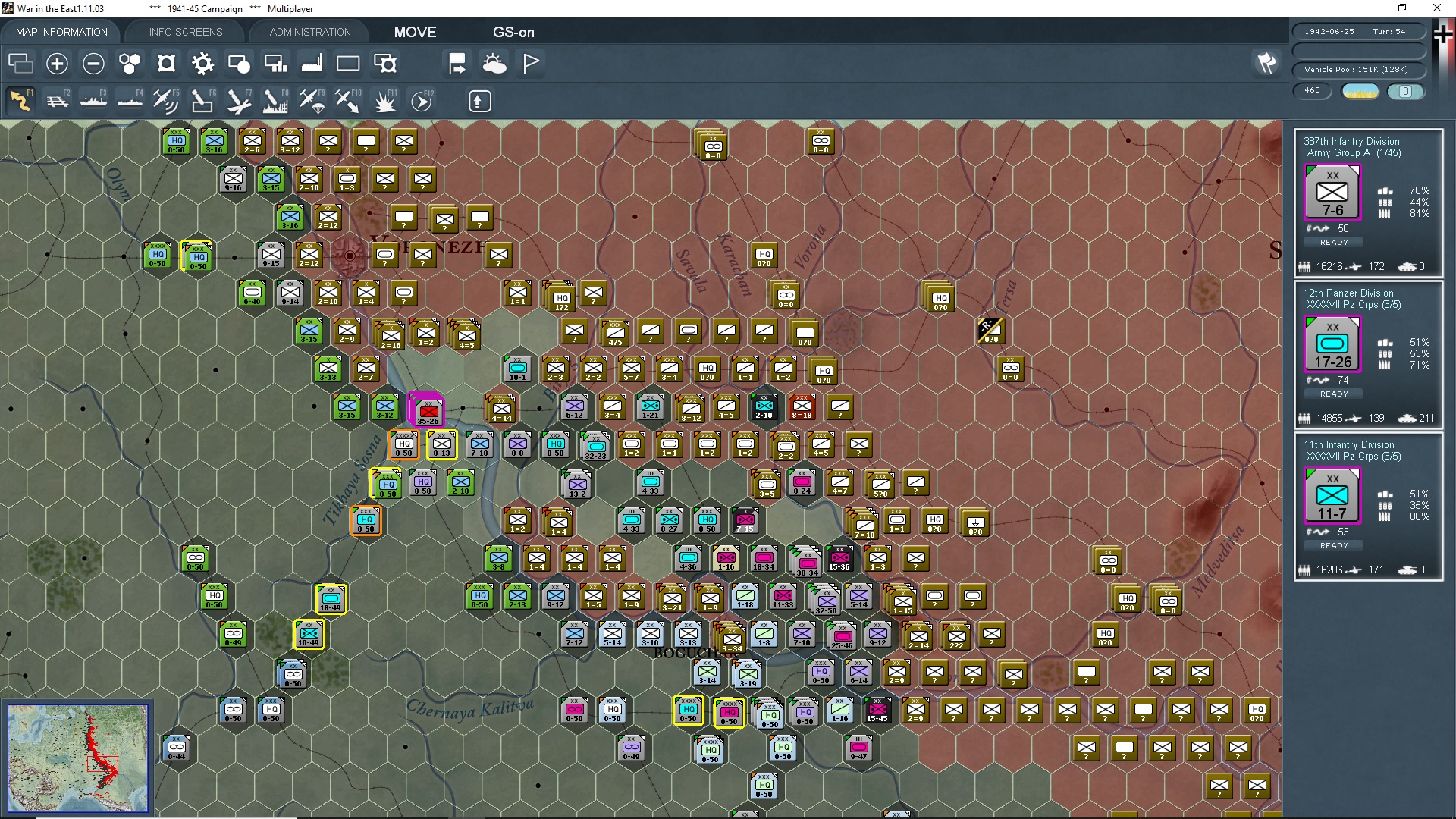Toggle the hex grid display icon
The height and width of the screenshot is (819, 1456).
pos(130,64)
